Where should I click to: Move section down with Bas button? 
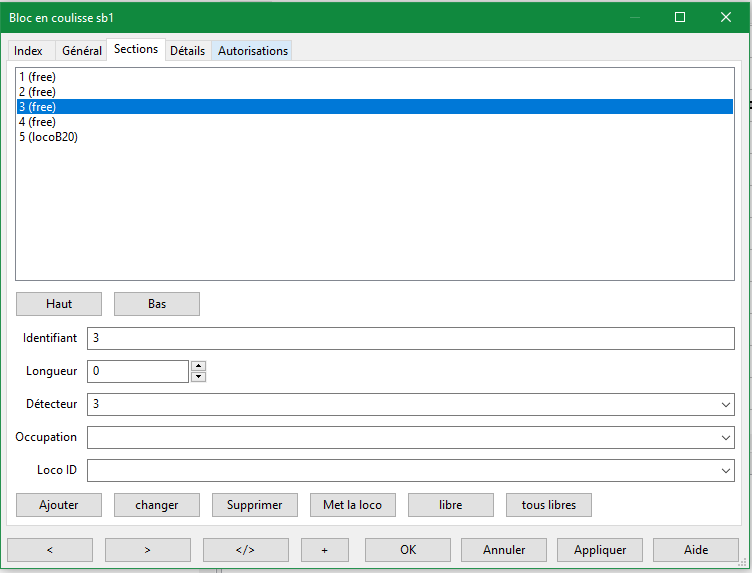point(157,304)
